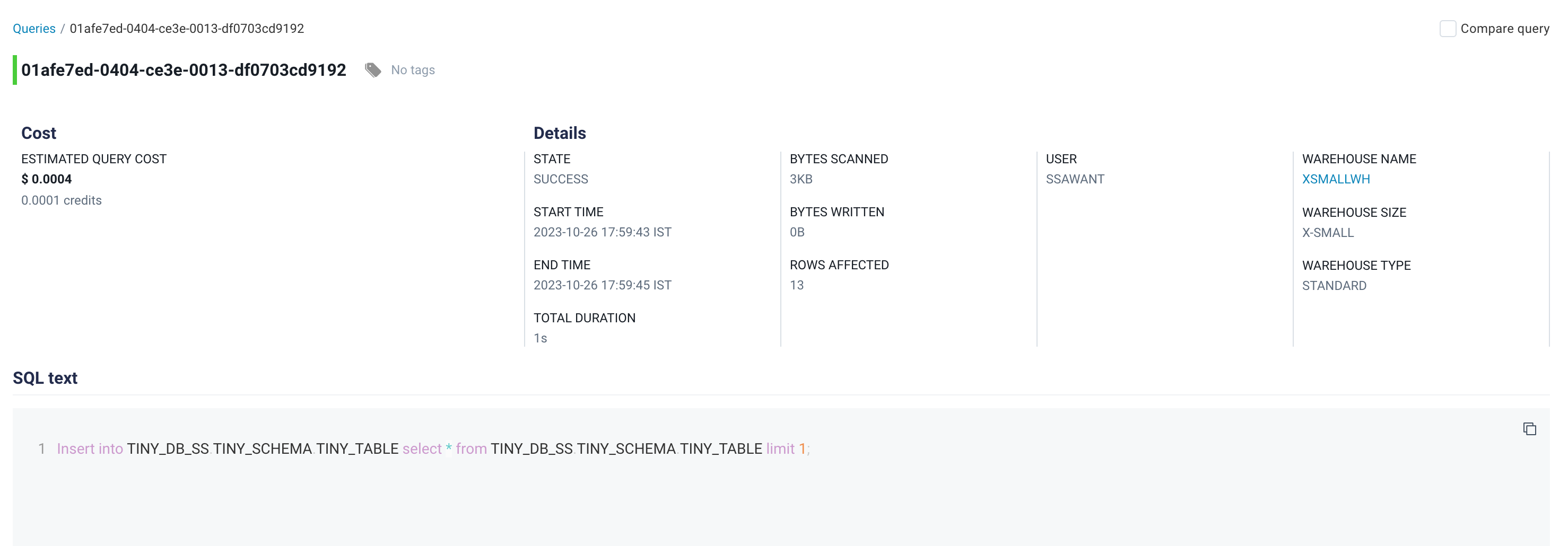Click the green status bar indicator
Image resolution: width=1568 pixels, height=546 pixels.
(x=15, y=70)
